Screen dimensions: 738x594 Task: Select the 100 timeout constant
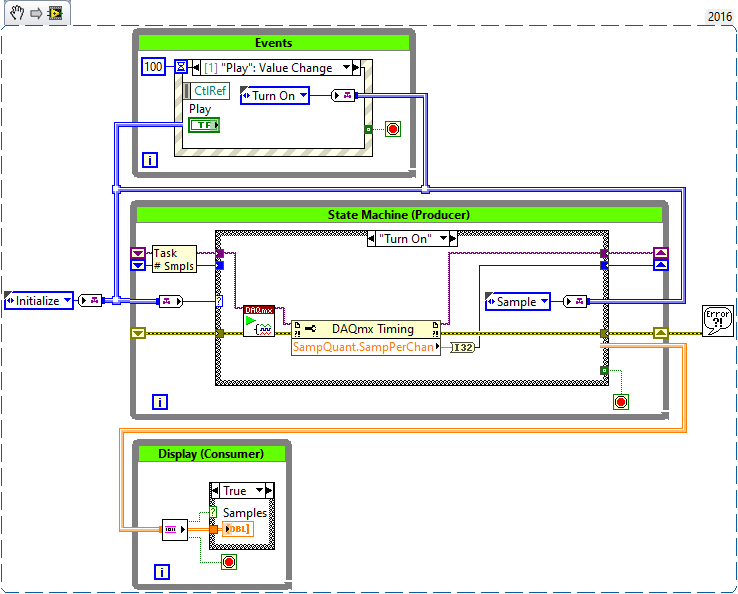(x=153, y=66)
